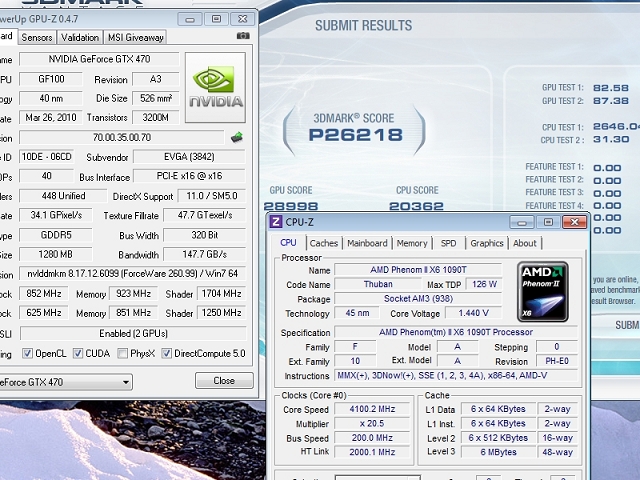Enable the PhysX checkbox
640x480 pixels.
click(122, 353)
